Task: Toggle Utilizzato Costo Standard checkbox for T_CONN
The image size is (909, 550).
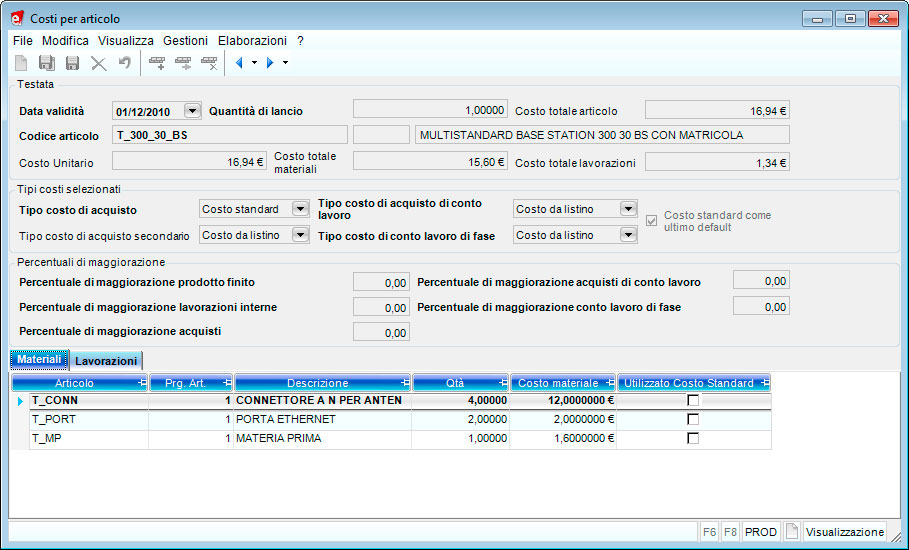Action: tap(693, 400)
